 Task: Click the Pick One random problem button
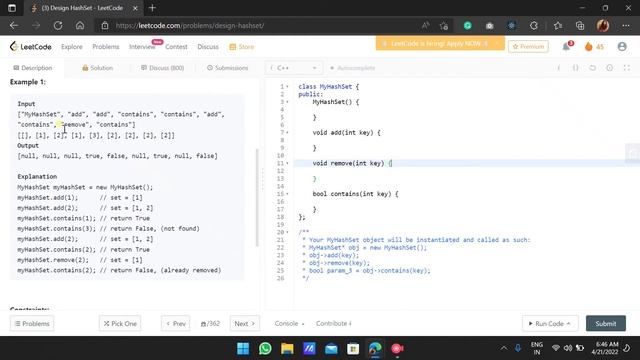(120, 323)
